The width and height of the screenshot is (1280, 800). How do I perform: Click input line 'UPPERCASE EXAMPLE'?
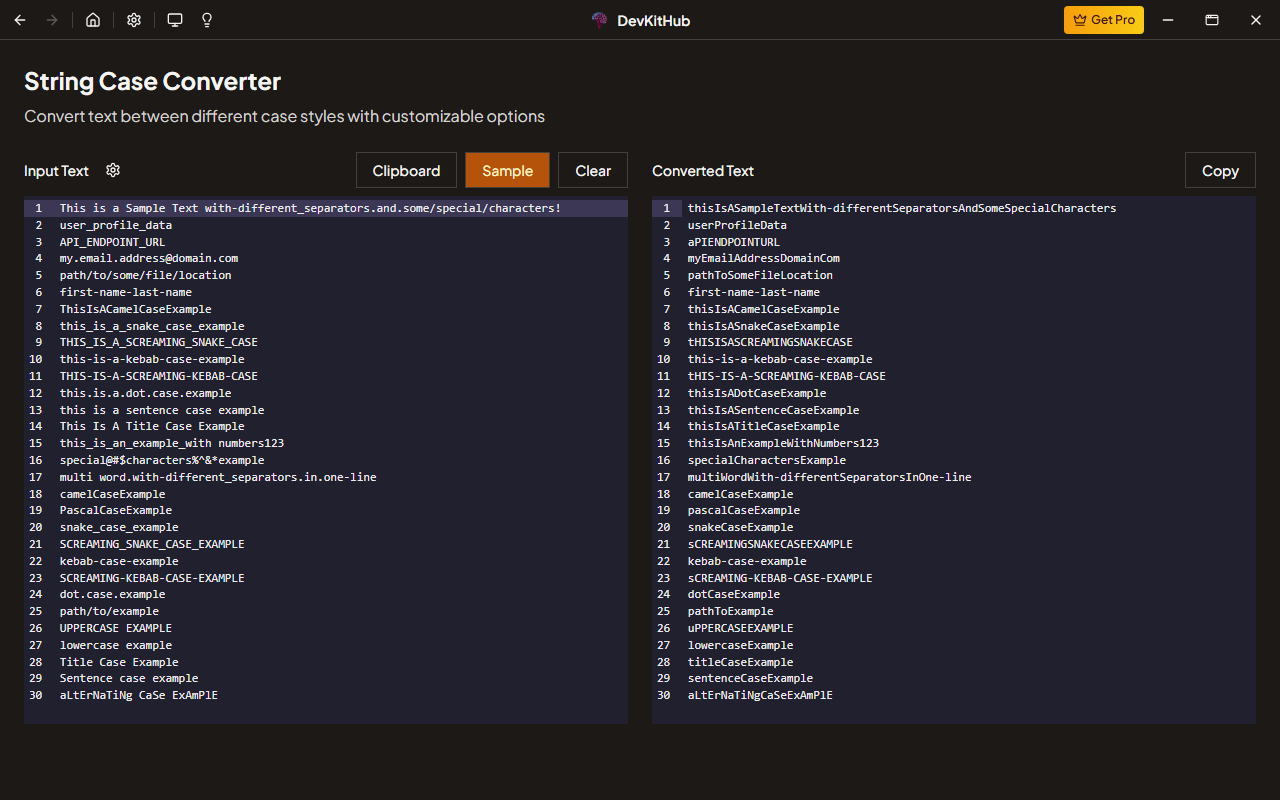116,628
